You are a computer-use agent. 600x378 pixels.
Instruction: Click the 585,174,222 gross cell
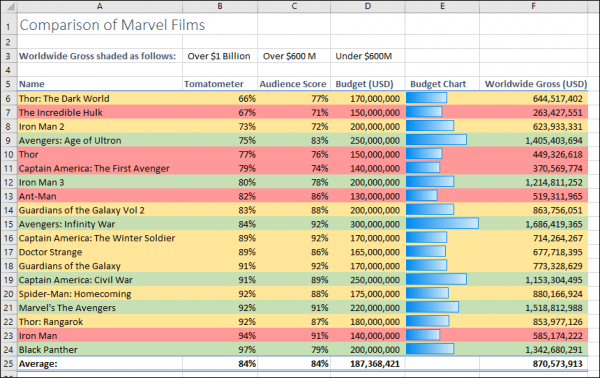pos(533,336)
